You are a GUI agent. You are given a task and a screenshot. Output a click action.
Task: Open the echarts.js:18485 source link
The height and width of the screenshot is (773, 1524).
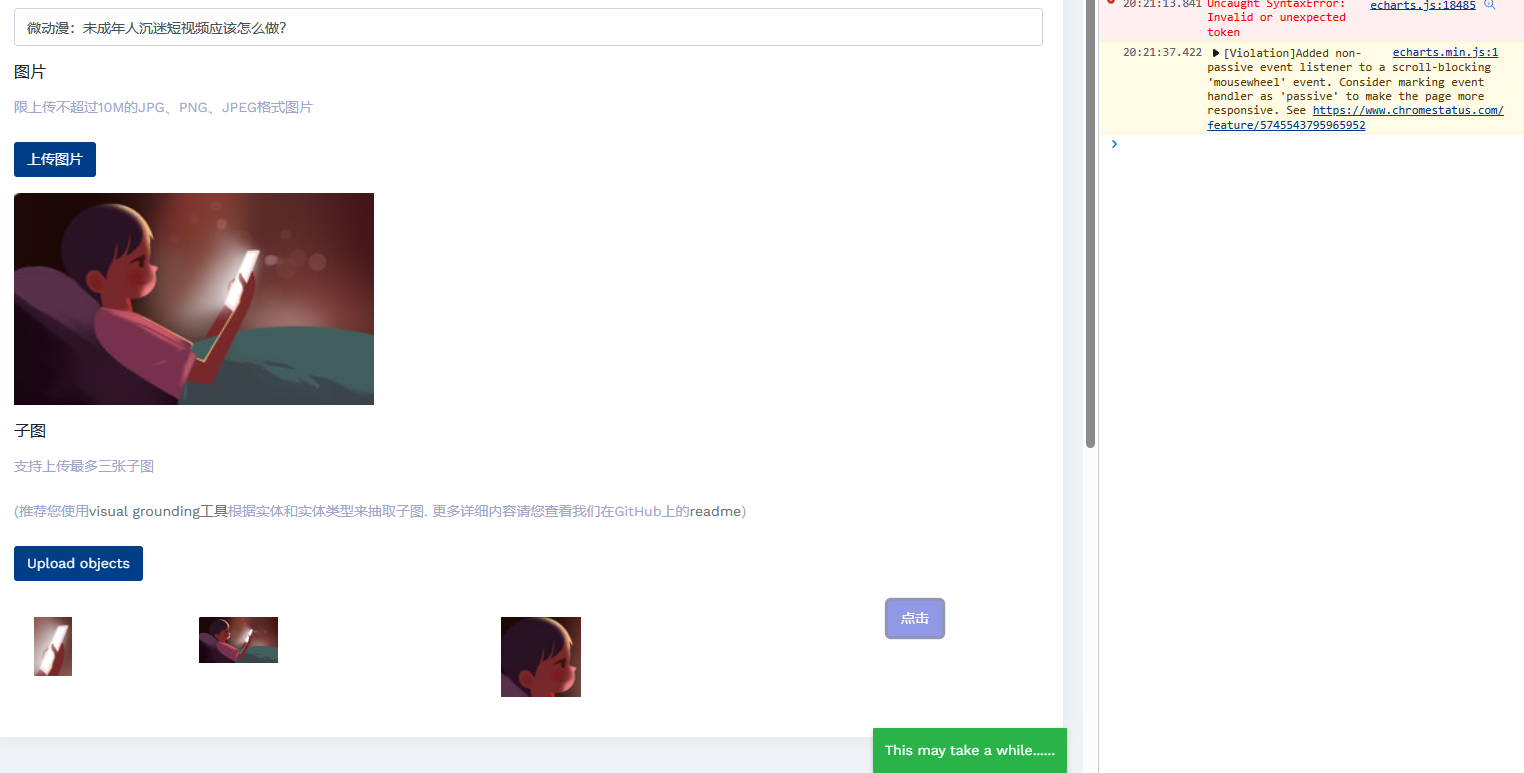coord(1422,5)
